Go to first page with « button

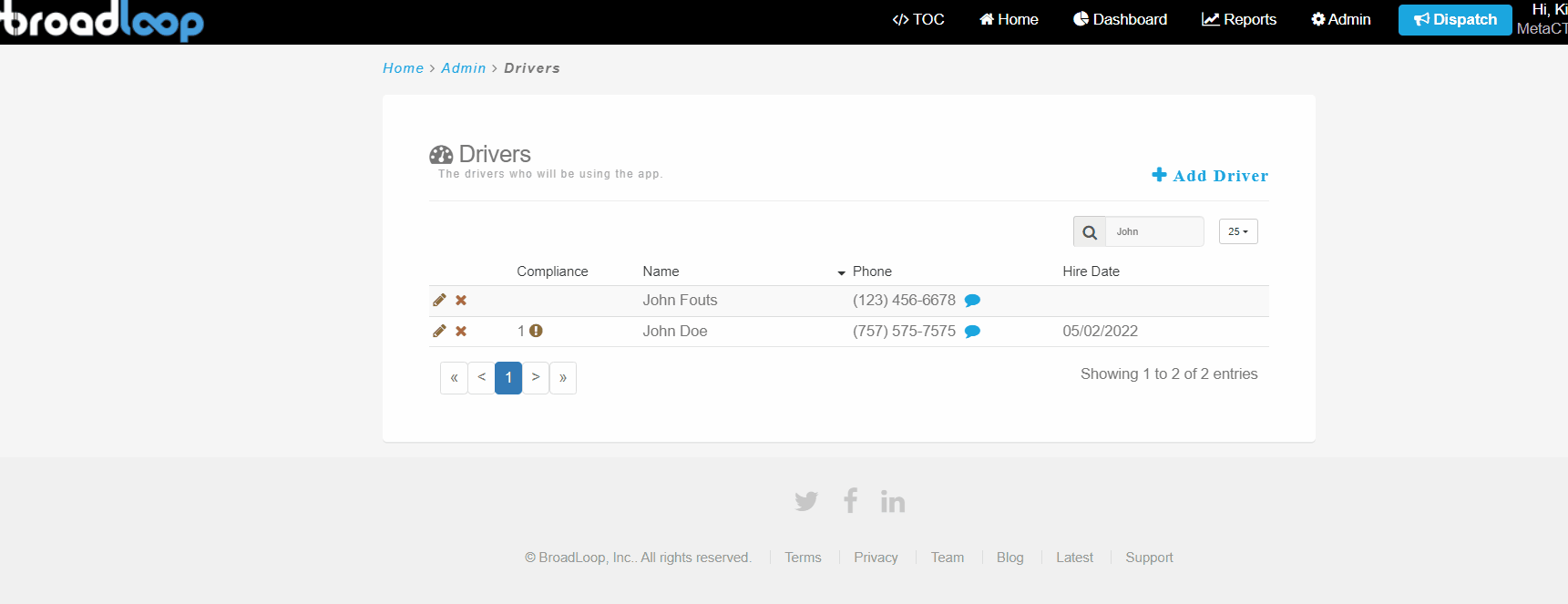(454, 378)
